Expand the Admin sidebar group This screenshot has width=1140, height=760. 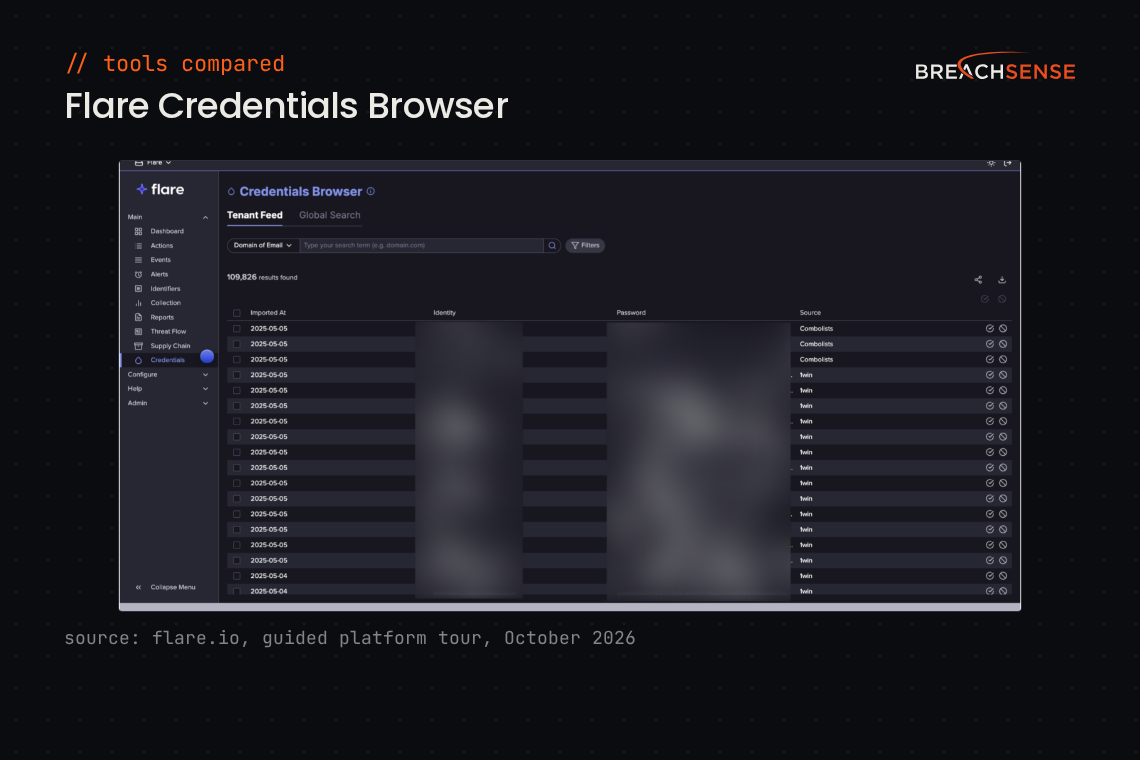(x=168, y=404)
